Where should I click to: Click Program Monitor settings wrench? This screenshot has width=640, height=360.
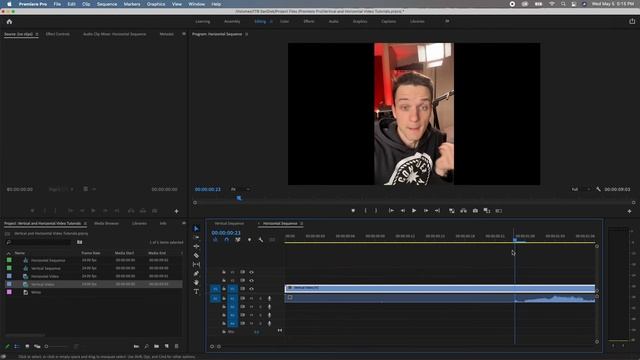[598, 189]
